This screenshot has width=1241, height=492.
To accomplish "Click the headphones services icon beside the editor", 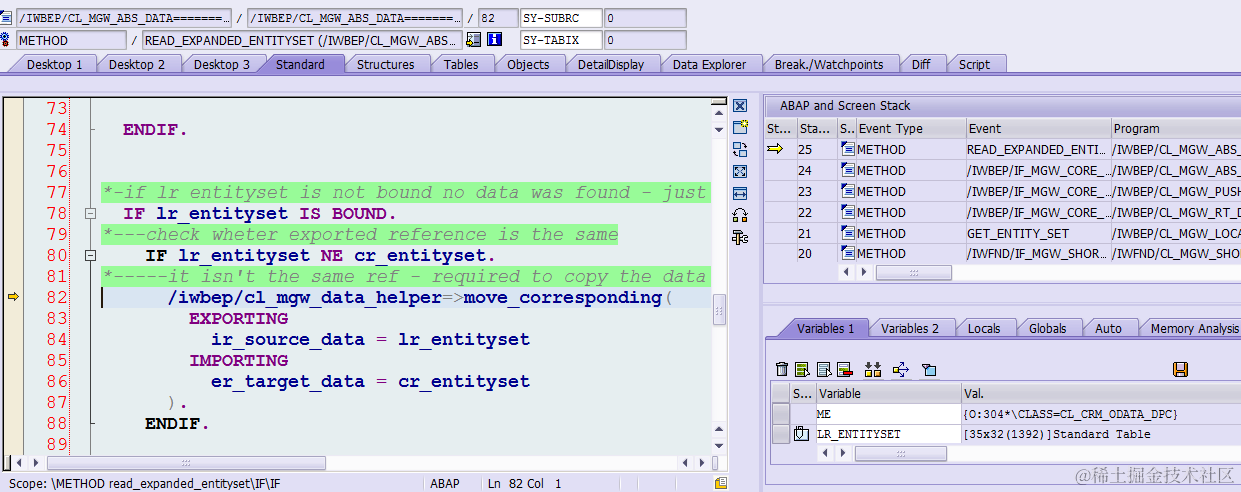I will [x=740, y=215].
